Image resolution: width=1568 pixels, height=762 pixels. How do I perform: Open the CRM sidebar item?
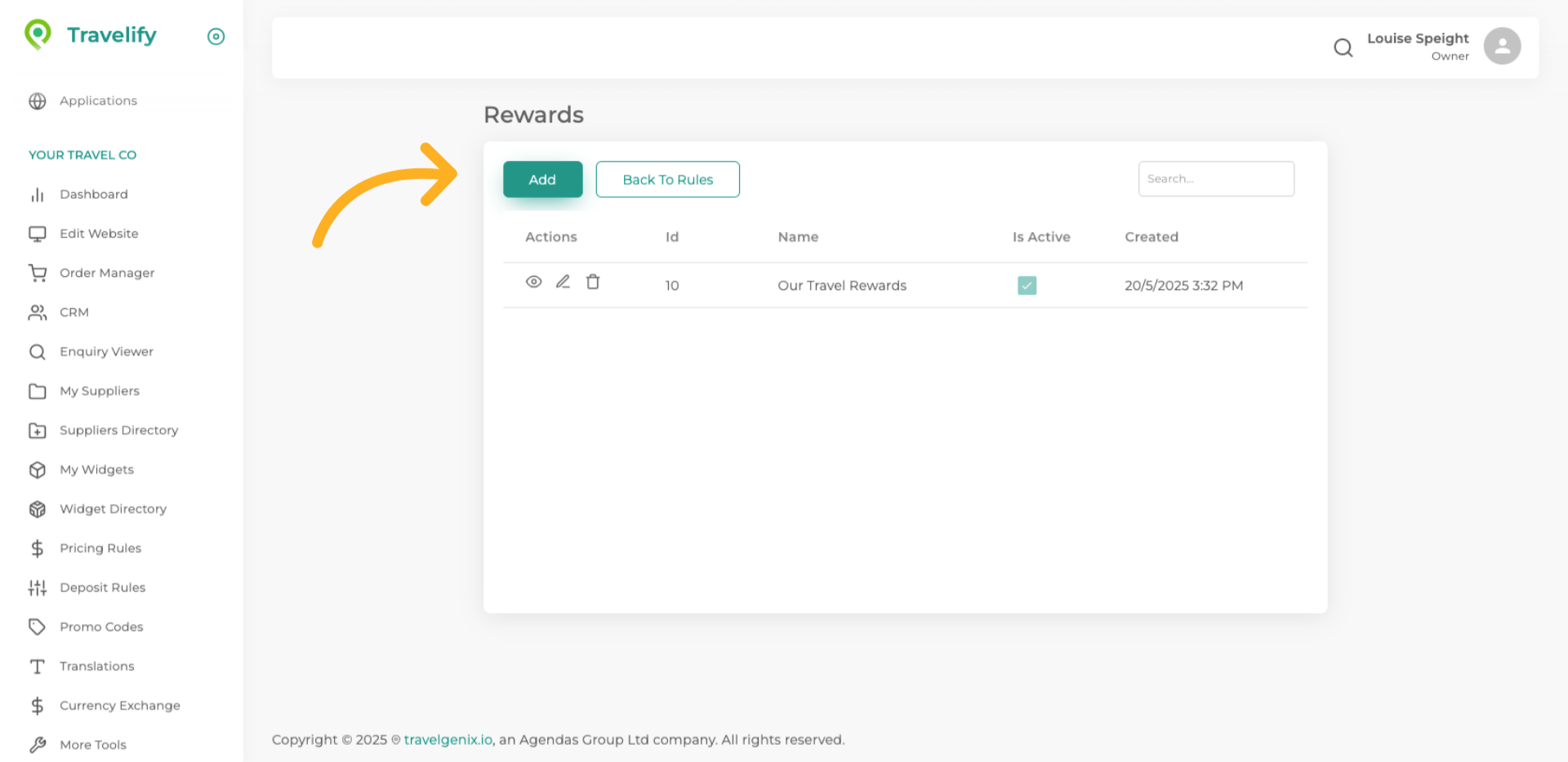[73, 312]
